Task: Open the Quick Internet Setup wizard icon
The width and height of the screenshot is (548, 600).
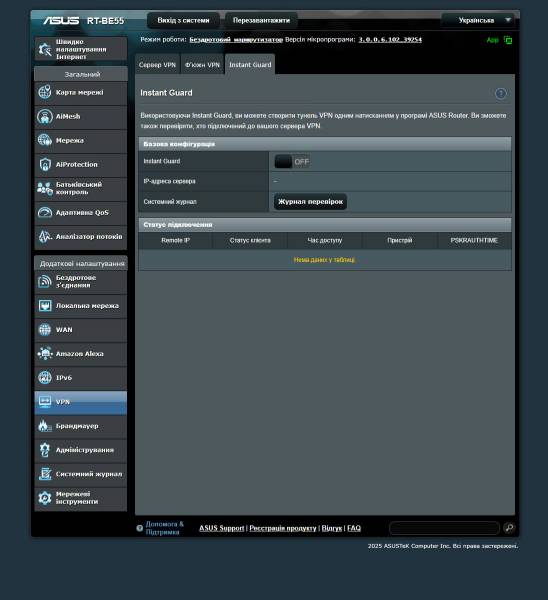Action: point(45,49)
